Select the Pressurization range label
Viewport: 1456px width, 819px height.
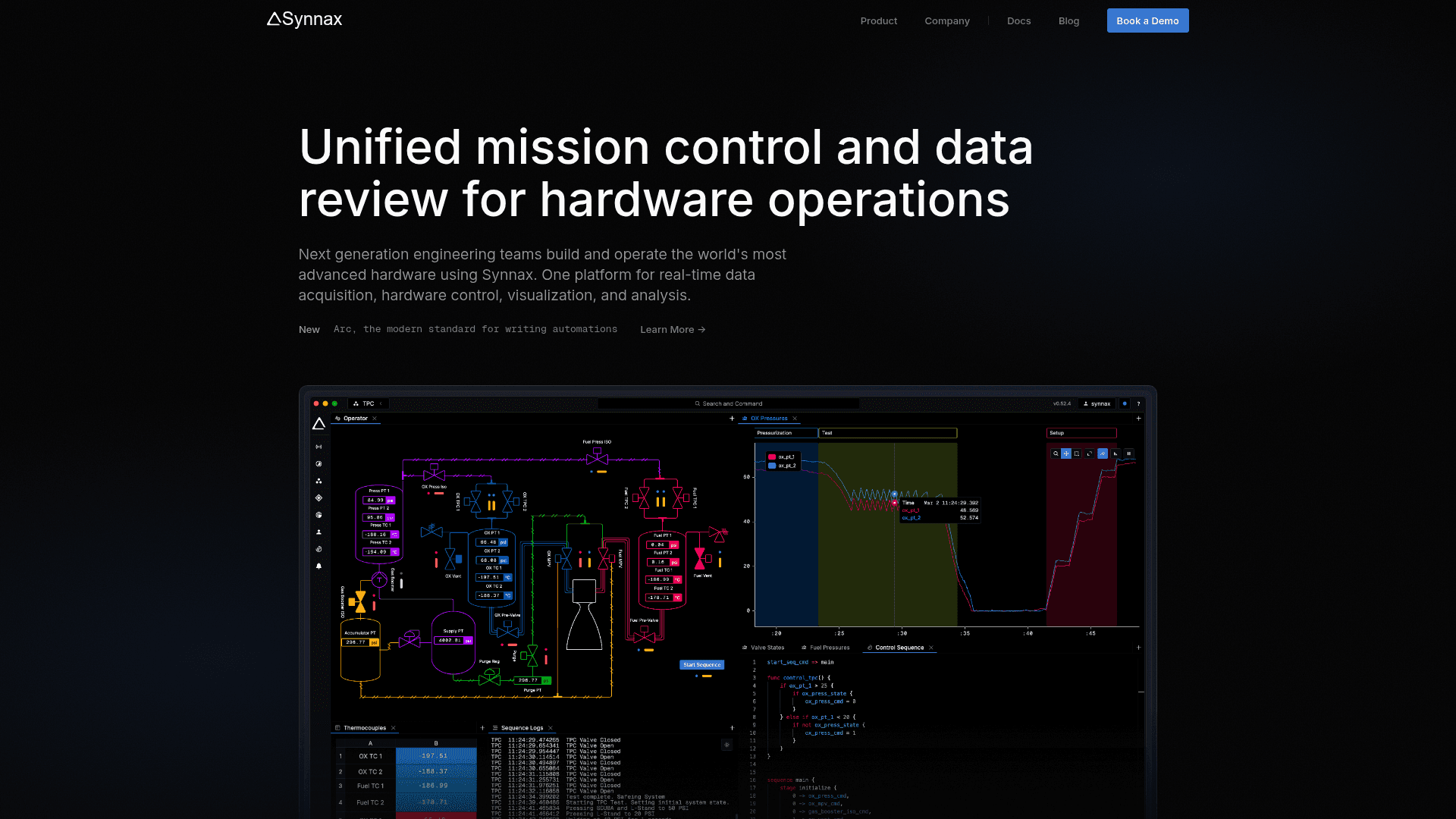786,433
